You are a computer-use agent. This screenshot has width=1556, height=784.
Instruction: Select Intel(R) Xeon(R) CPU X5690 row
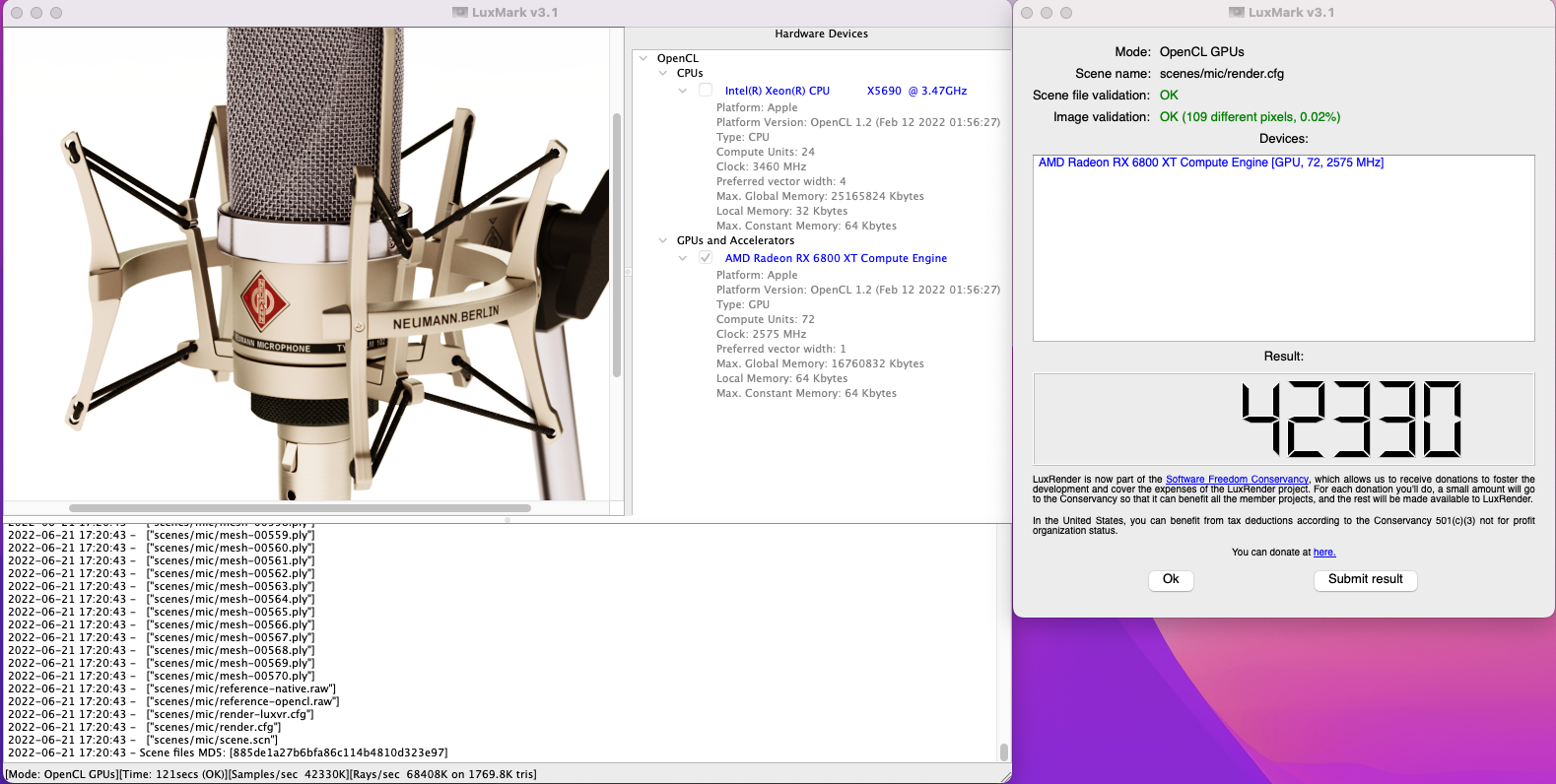[846, 91]
